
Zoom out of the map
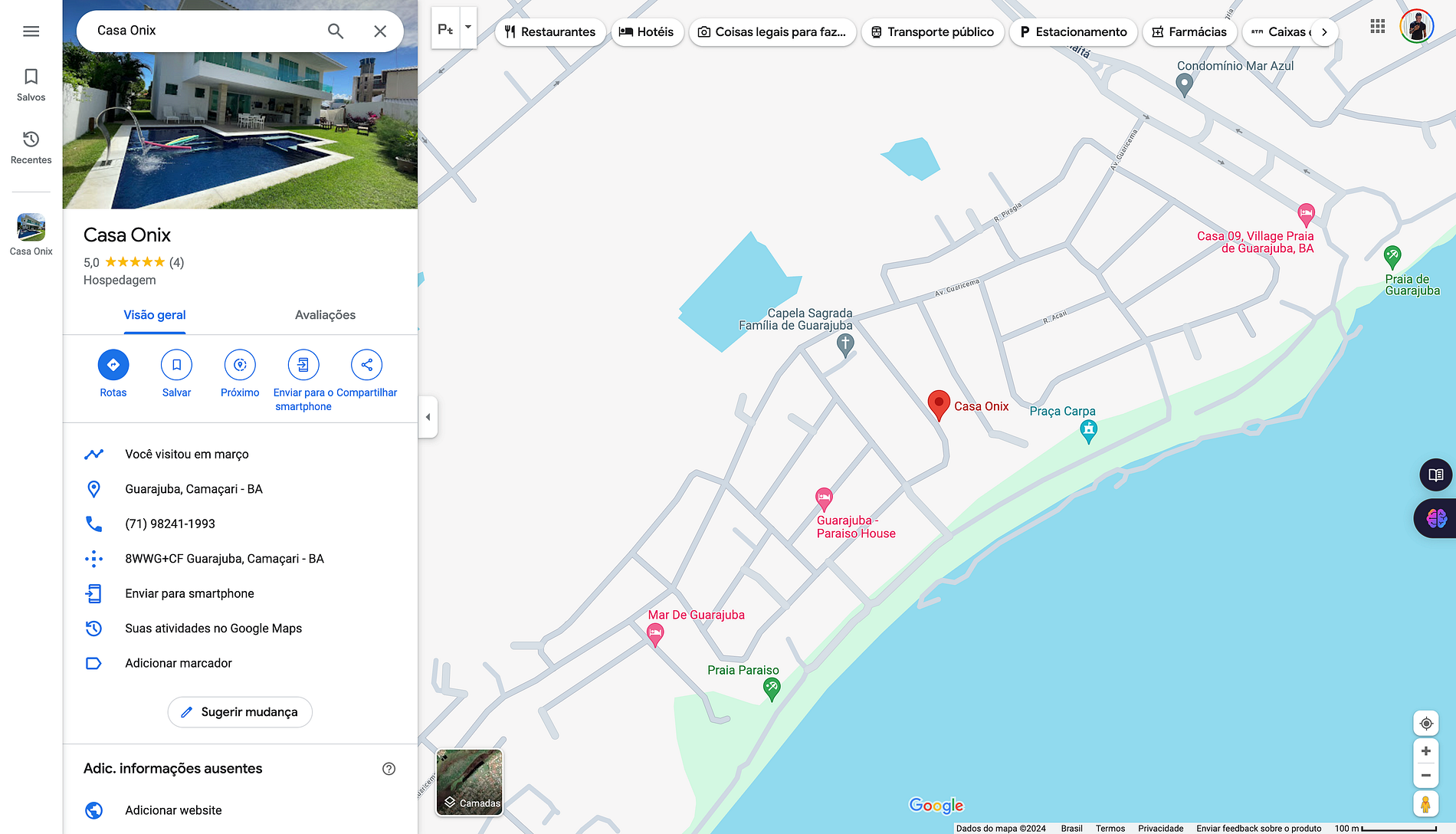[x=1425, y=776]
